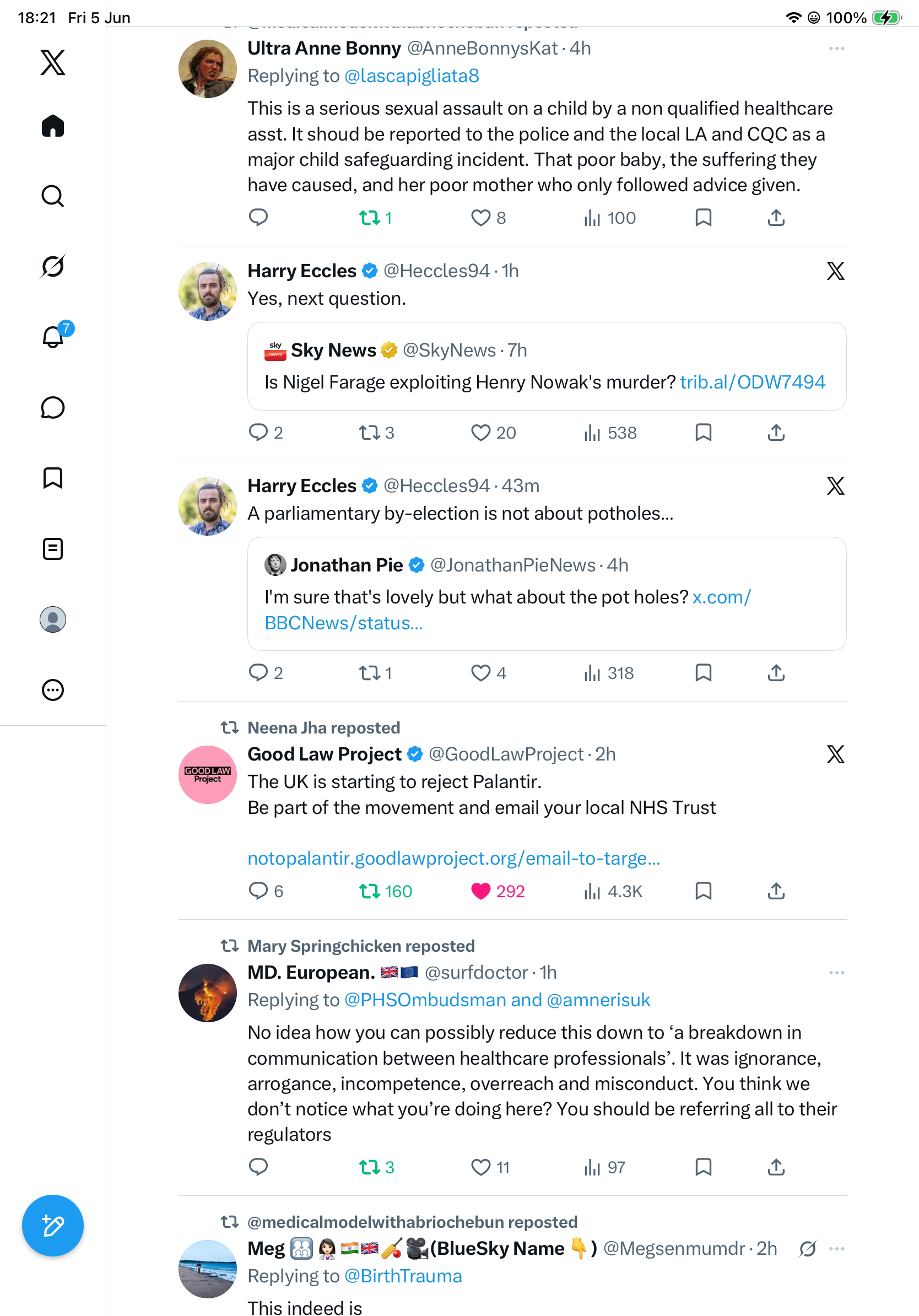919x1316 pixels.
Task: Bookmark Harry Eccles' Sky News quote post
Action: tap(703, 433)
